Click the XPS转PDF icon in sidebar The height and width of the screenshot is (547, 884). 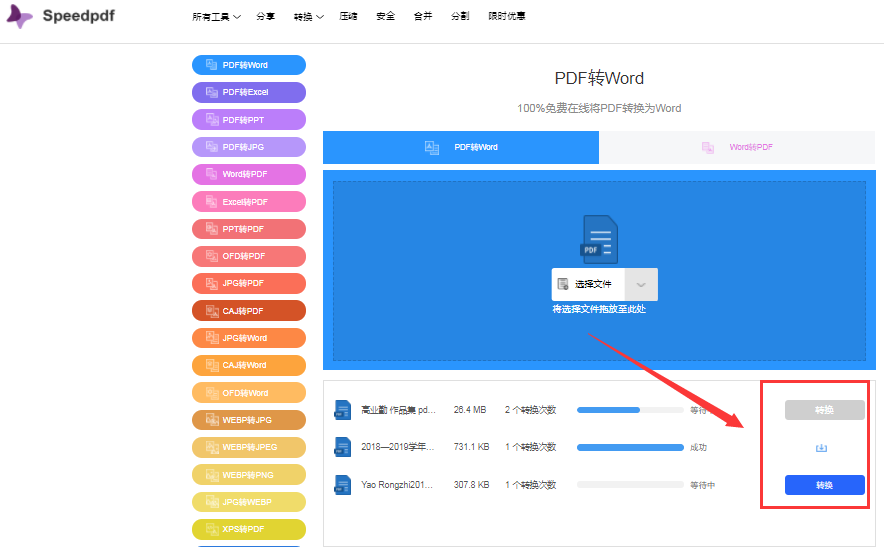click(x=211, y=529)
